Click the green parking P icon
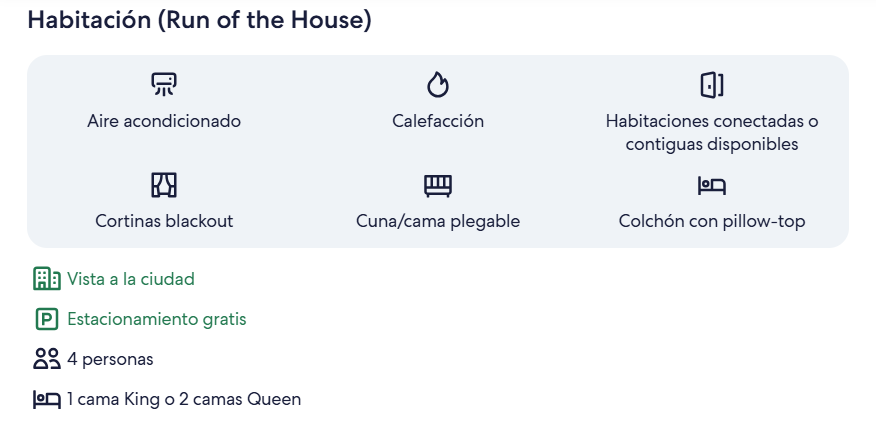The width and height of the screenshot is (876, 425). (46, 320)
